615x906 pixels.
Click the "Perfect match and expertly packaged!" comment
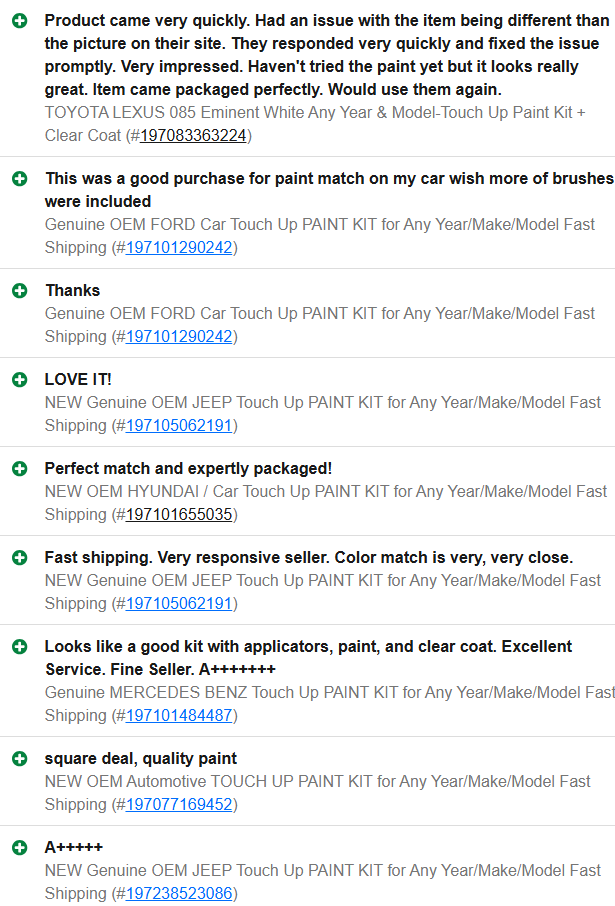click(x=188, y=469)
